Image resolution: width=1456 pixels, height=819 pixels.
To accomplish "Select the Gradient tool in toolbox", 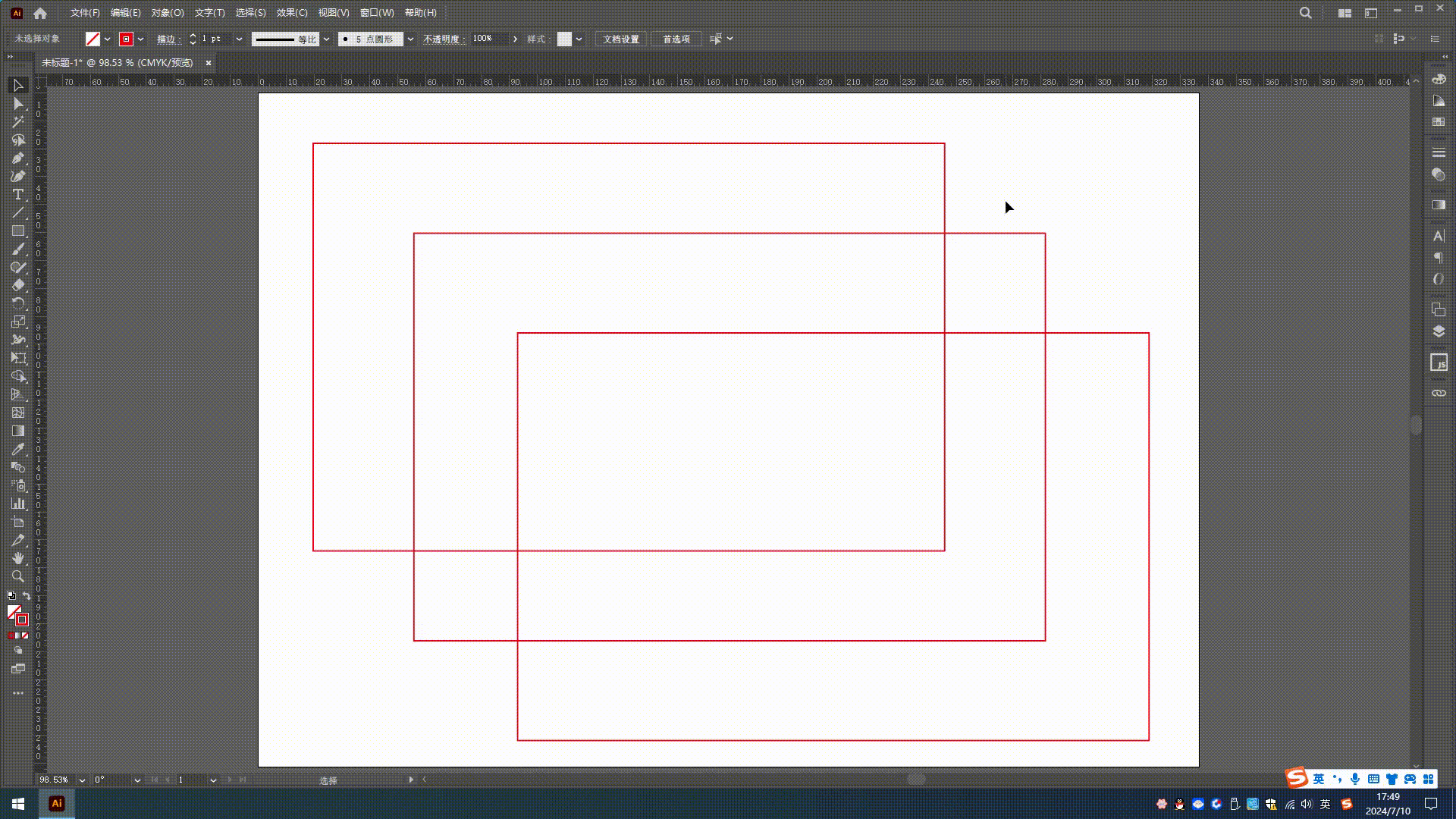I will [x=18, y=431].
